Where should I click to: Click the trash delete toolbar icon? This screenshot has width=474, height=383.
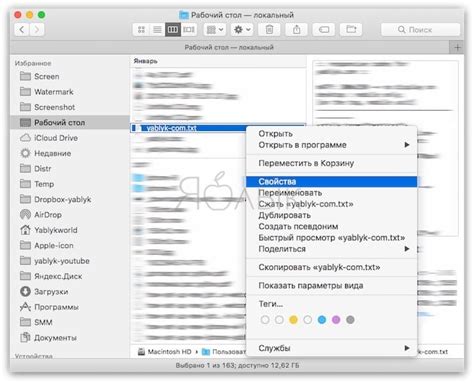[269, 30]
